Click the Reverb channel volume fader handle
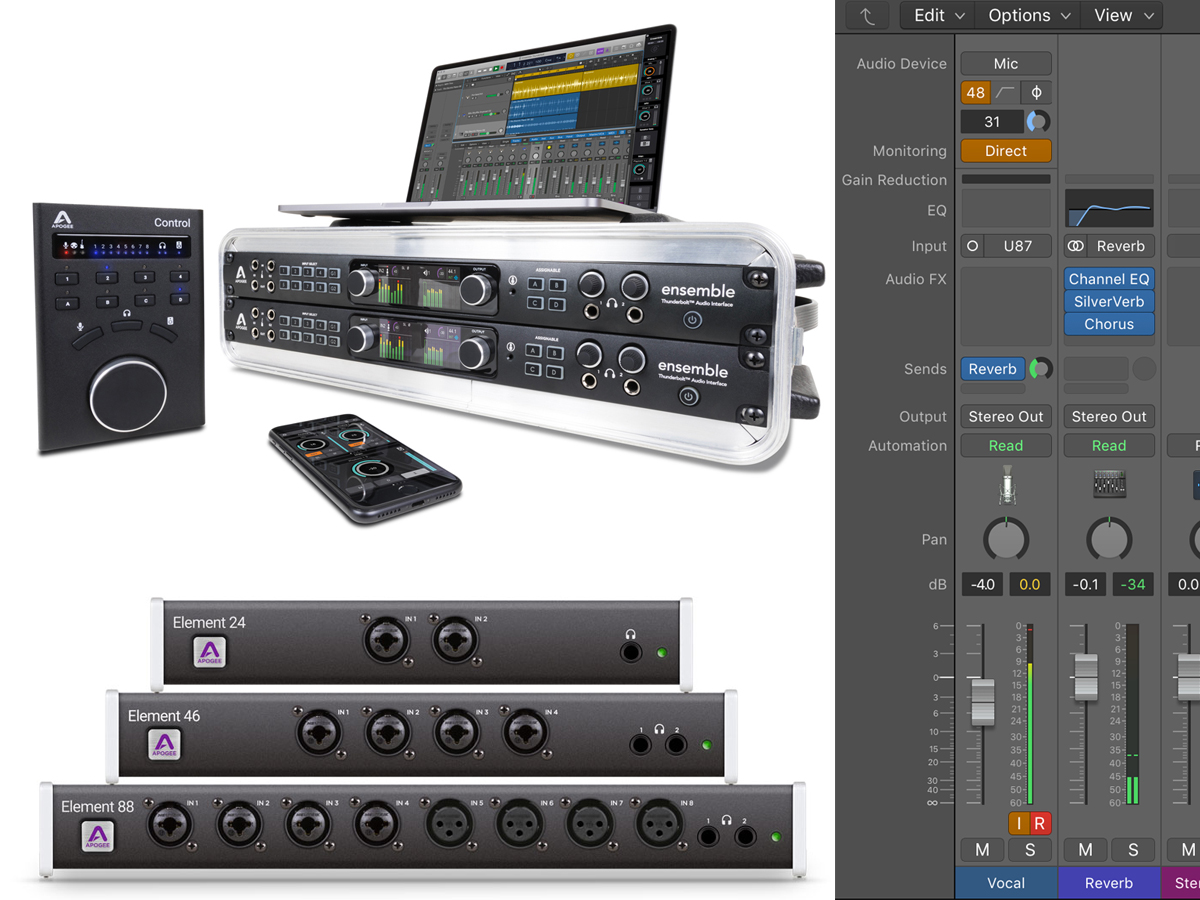Screen dimensions: 1200x900 (1085, 677)
